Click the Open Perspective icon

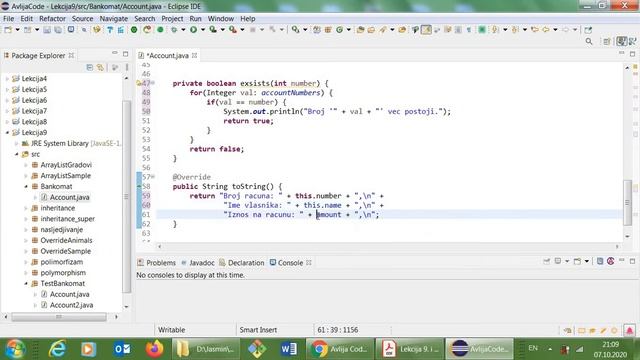tap(607, 41)
